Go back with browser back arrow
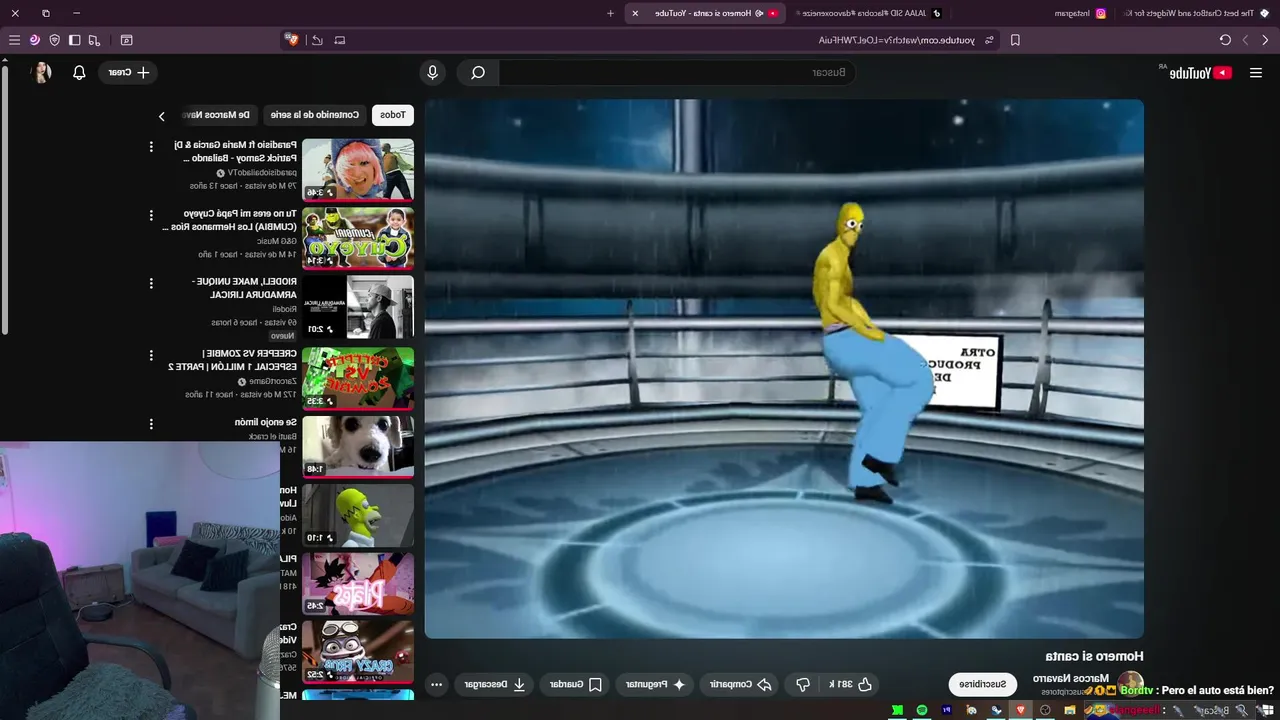This screenshot has width=1280, height=720. coord(1265,40)
